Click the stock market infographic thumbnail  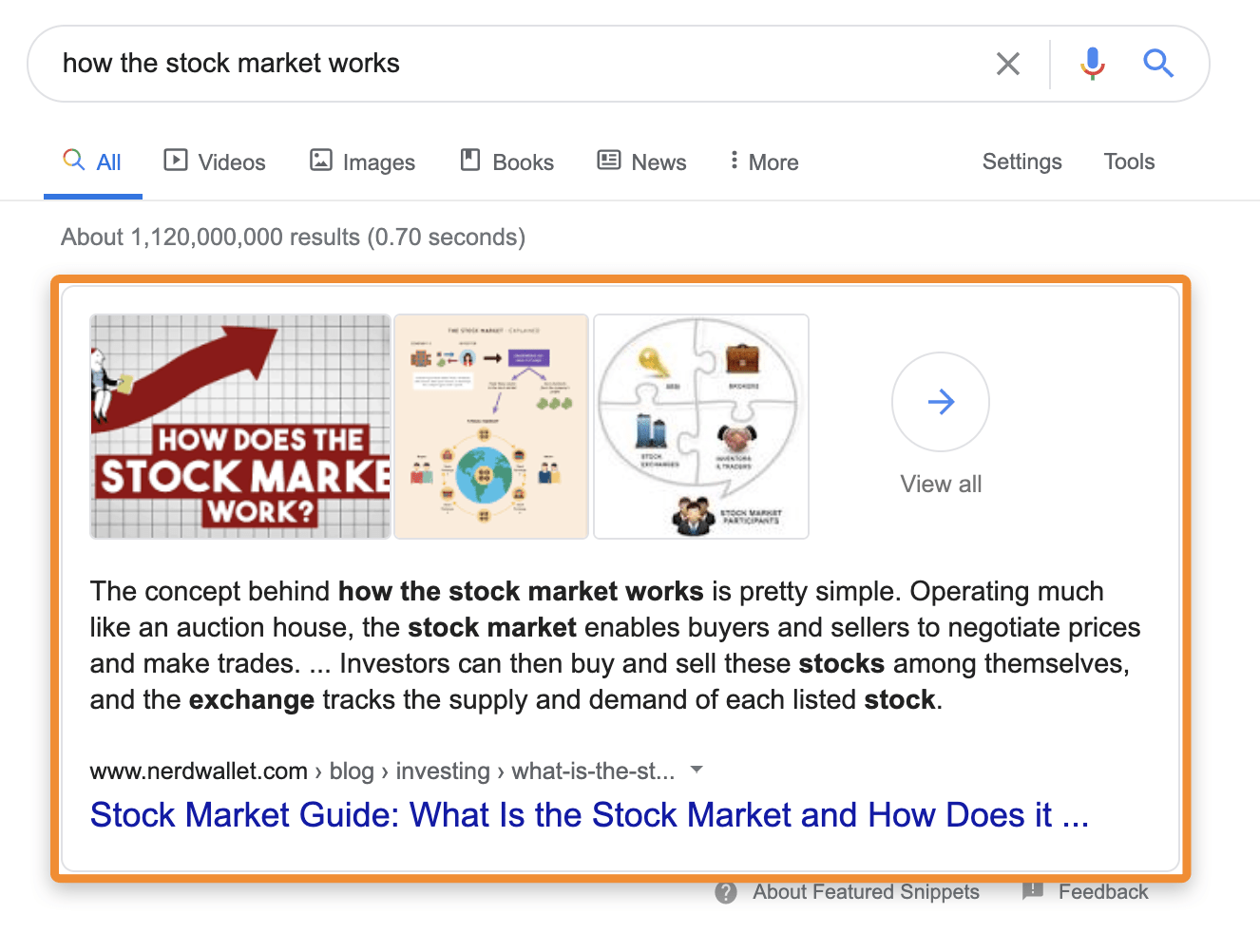click(x=491, y=426)
